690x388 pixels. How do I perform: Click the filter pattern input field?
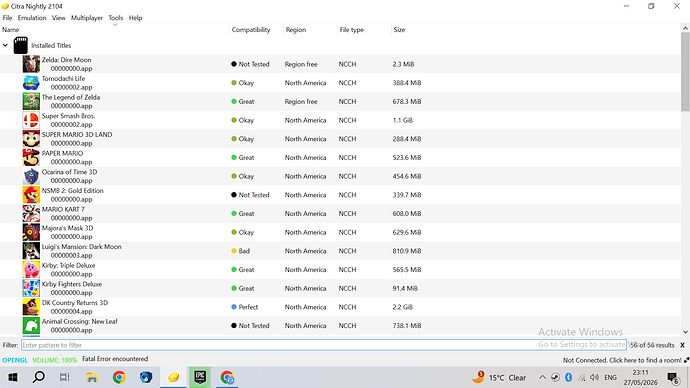pos(324,345)
